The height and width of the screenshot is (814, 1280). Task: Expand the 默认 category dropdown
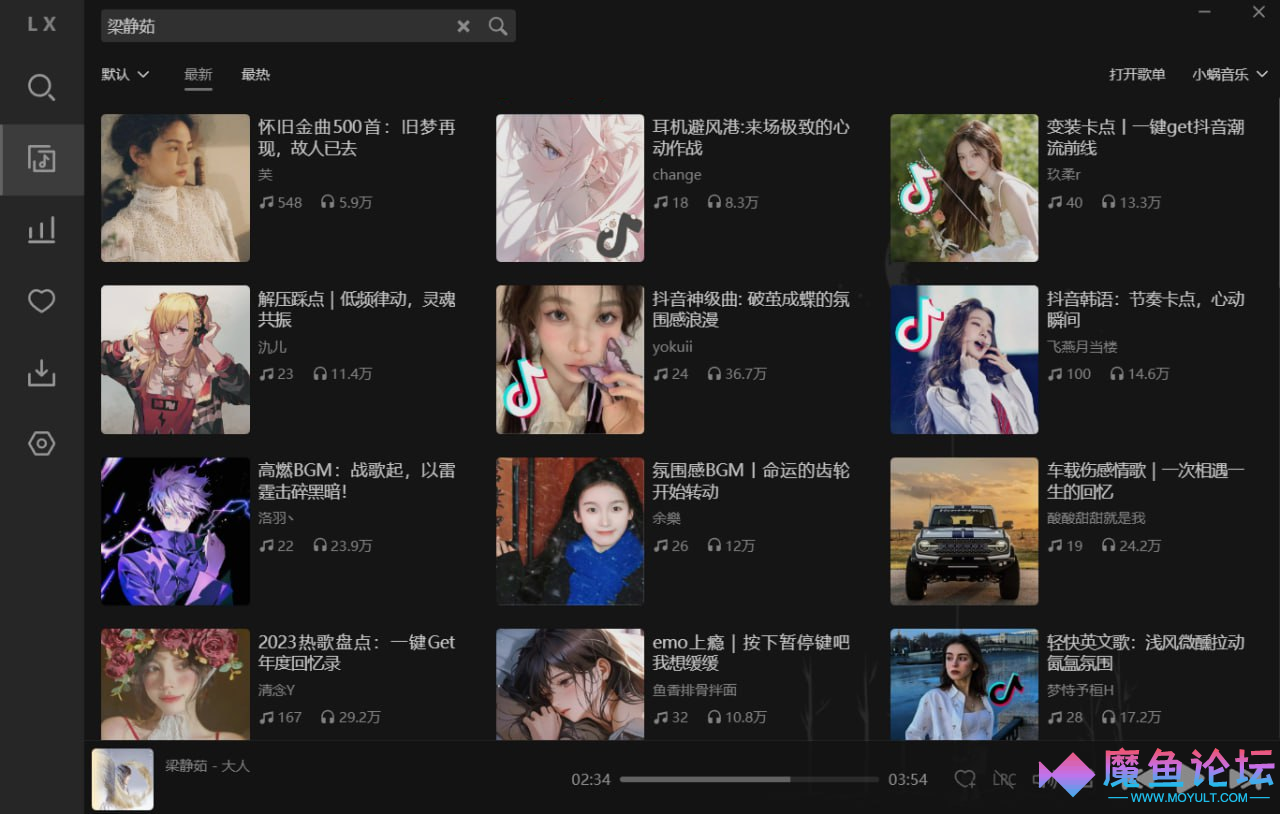[x=125, y=74]
